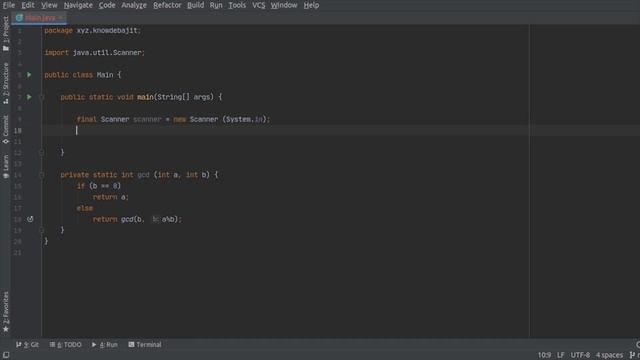640x360 pixels.
Task: Open the Terminal tool window
Action: pos(145,345)
